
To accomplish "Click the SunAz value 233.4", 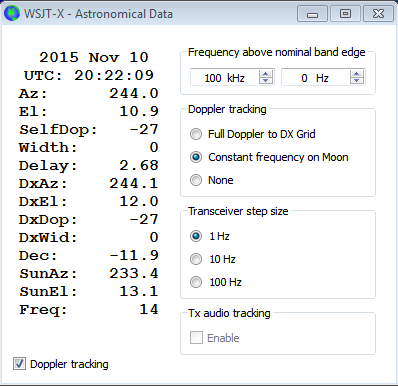I will (x=134, y=273).
